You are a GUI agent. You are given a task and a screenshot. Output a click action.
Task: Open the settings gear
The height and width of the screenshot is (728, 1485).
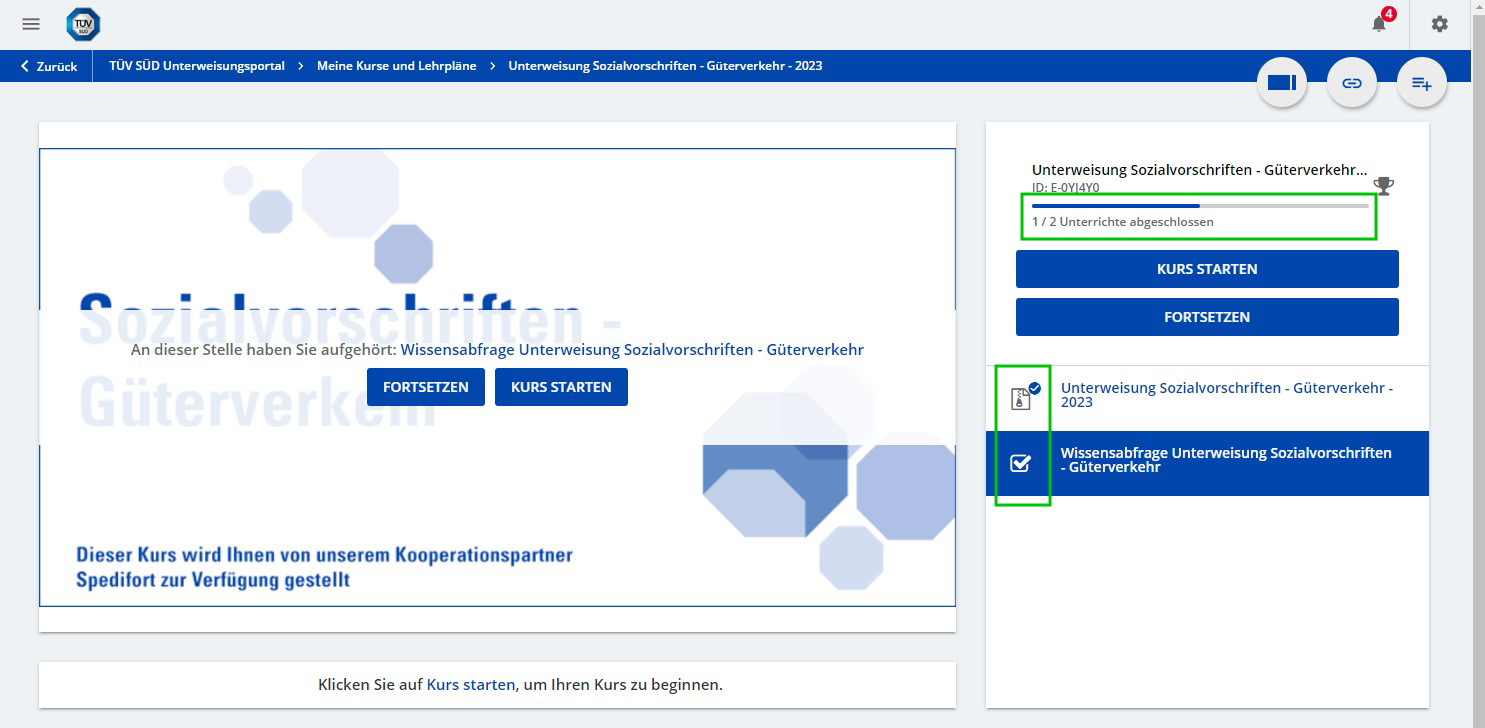pyautogui.click(x=1439, y=24)
